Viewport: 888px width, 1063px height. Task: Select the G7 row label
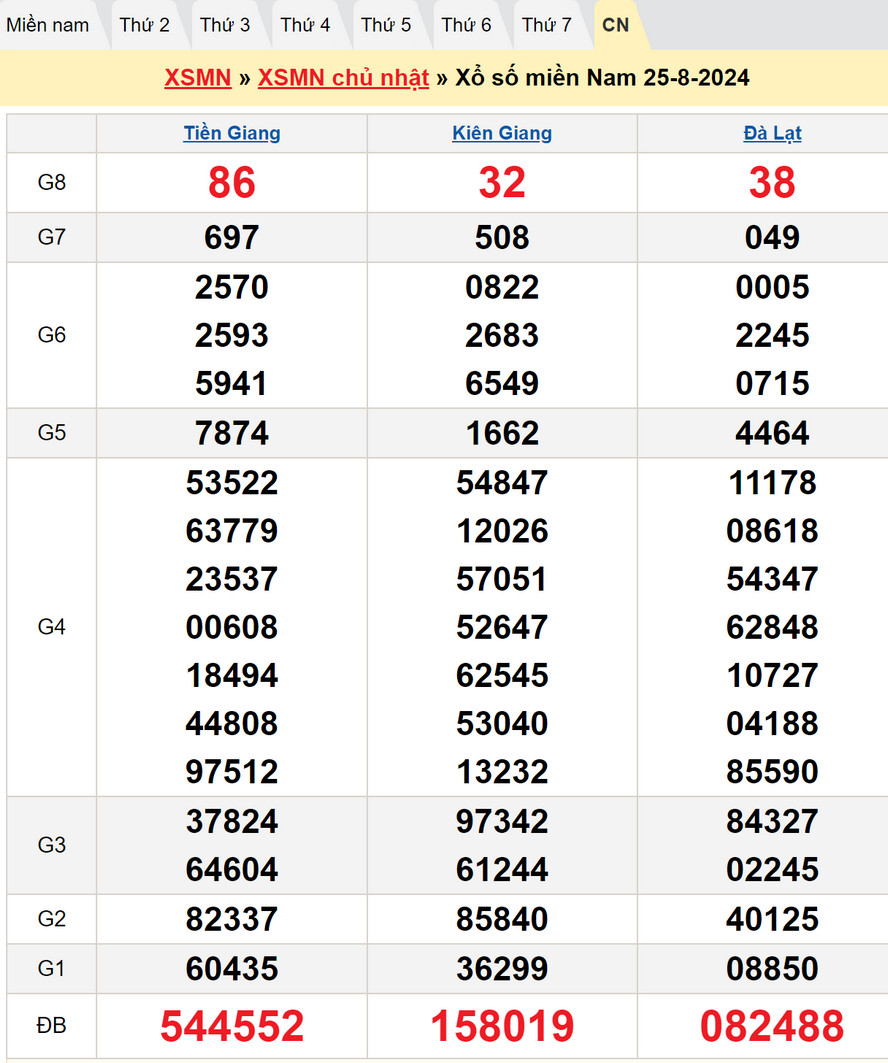click(x=51, y=237)
